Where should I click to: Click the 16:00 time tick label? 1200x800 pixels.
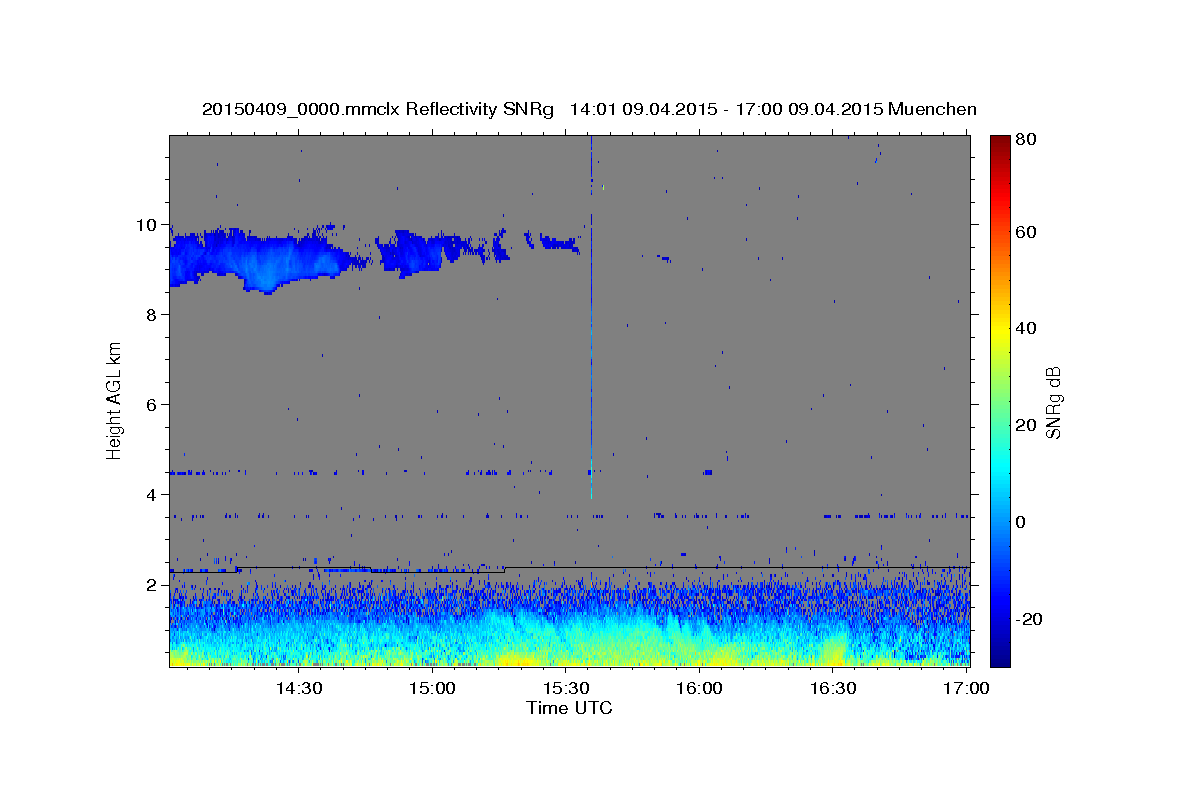coord(699,688)
